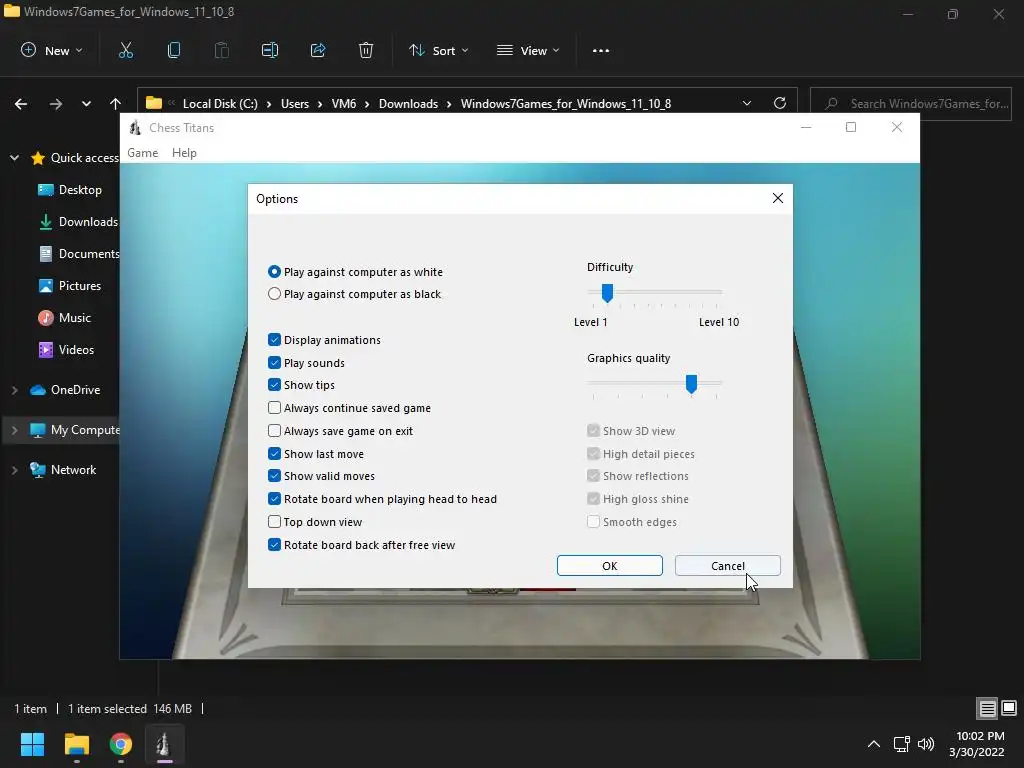This screenshot has width=1024, height=768.
Task: Open the See more ellipsis menu
Action: [x=601, y=50]
